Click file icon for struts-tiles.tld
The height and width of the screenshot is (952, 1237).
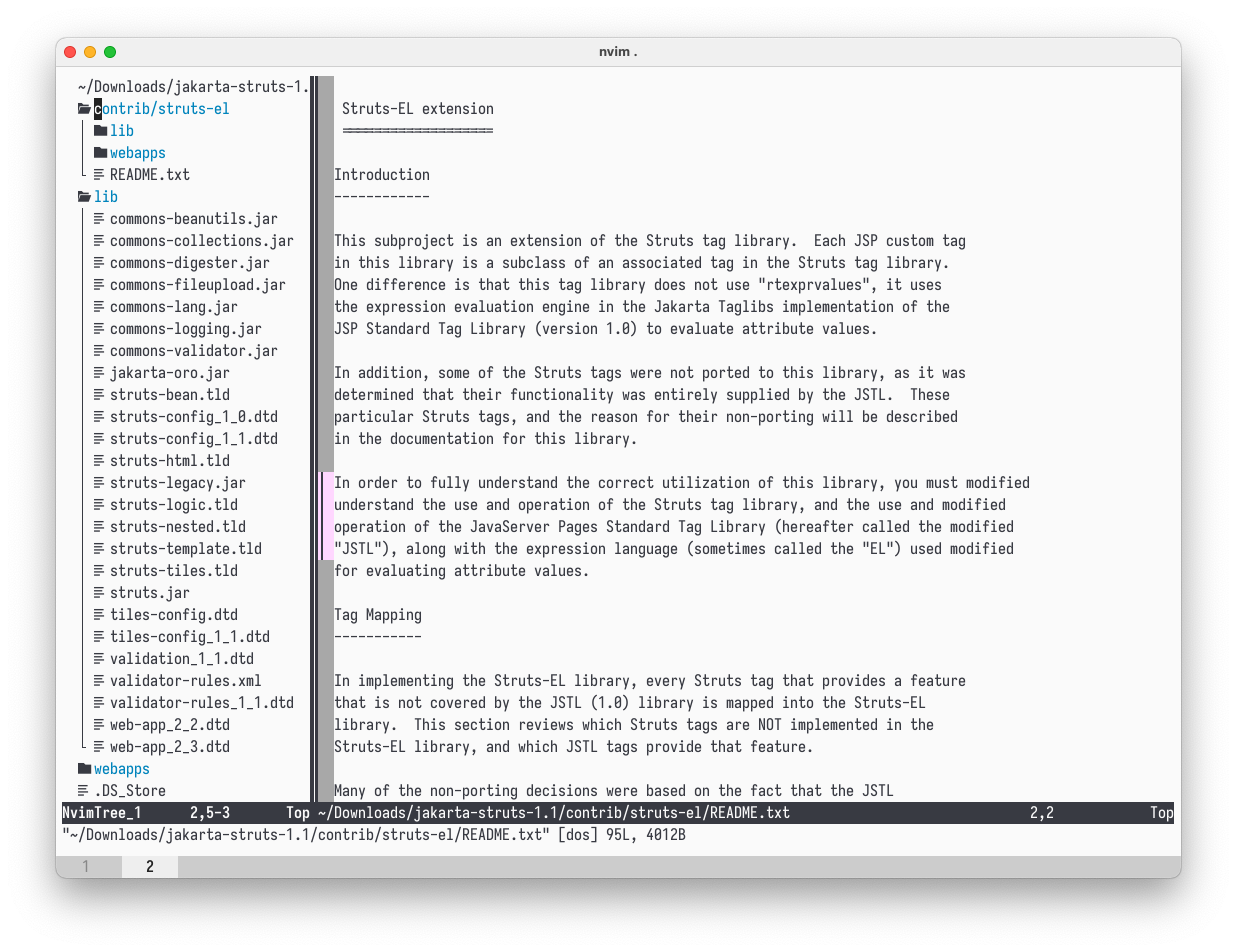pos(99,571)
